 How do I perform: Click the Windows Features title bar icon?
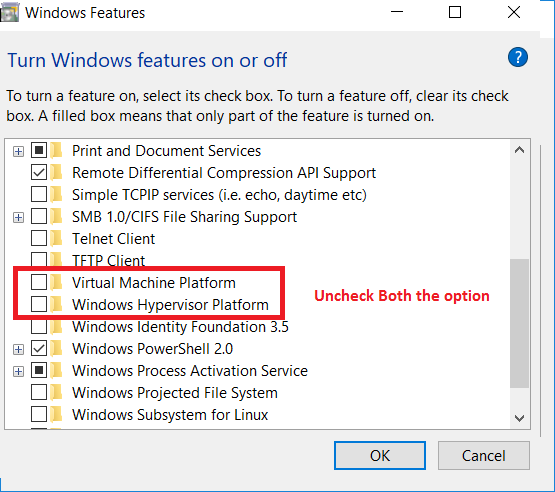9,13
